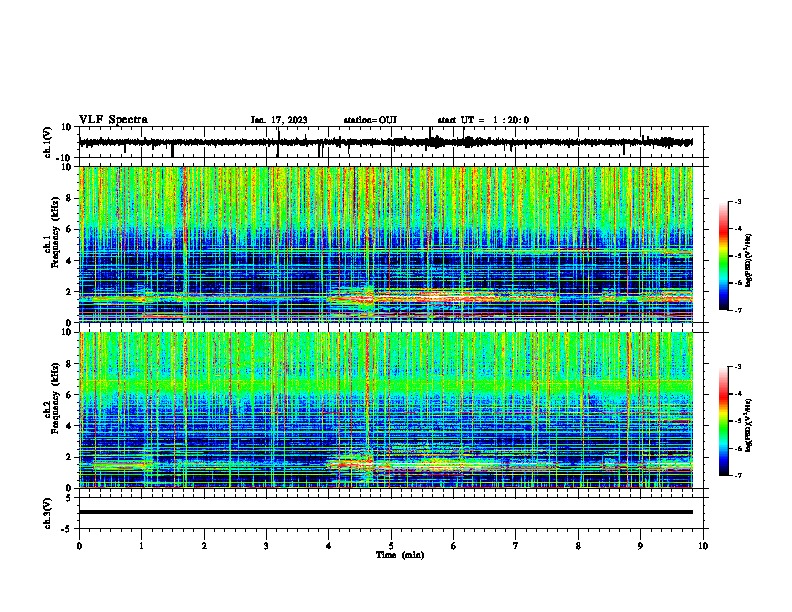792x612 pixels.
Task: Click time axis tick label "2"
Action: coord(204,546)
